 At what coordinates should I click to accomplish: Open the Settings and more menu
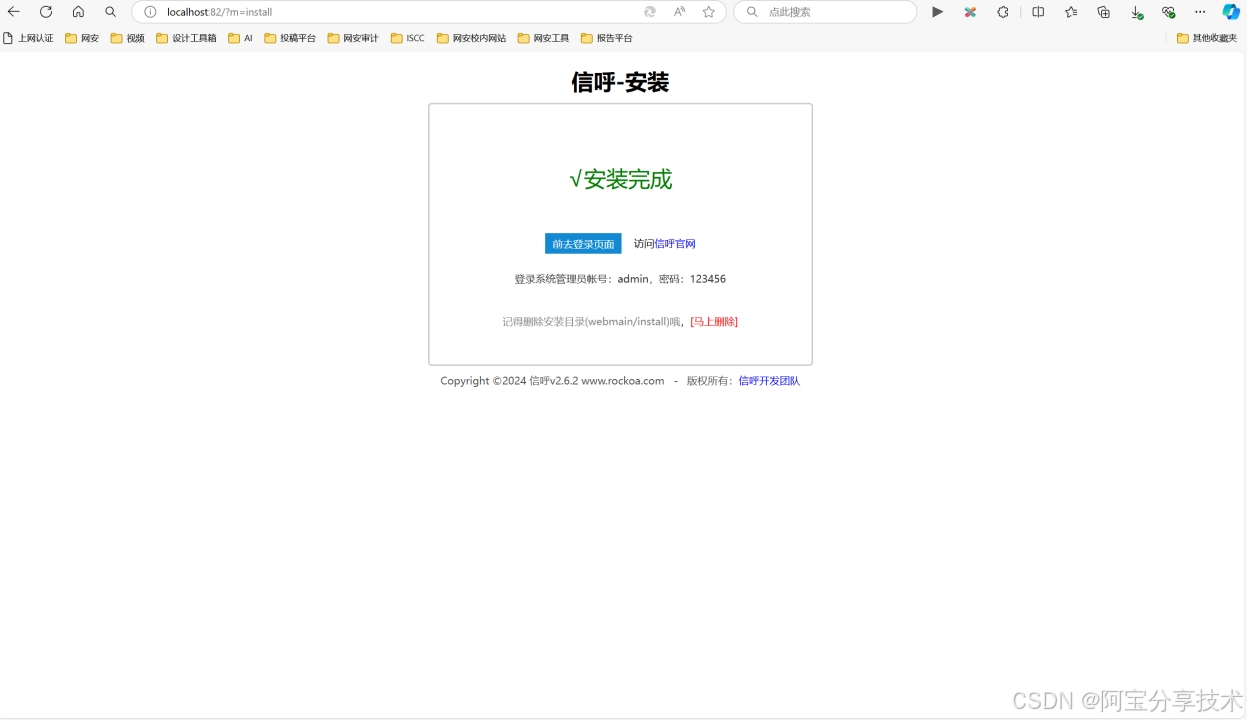(x=1200, y=12)
